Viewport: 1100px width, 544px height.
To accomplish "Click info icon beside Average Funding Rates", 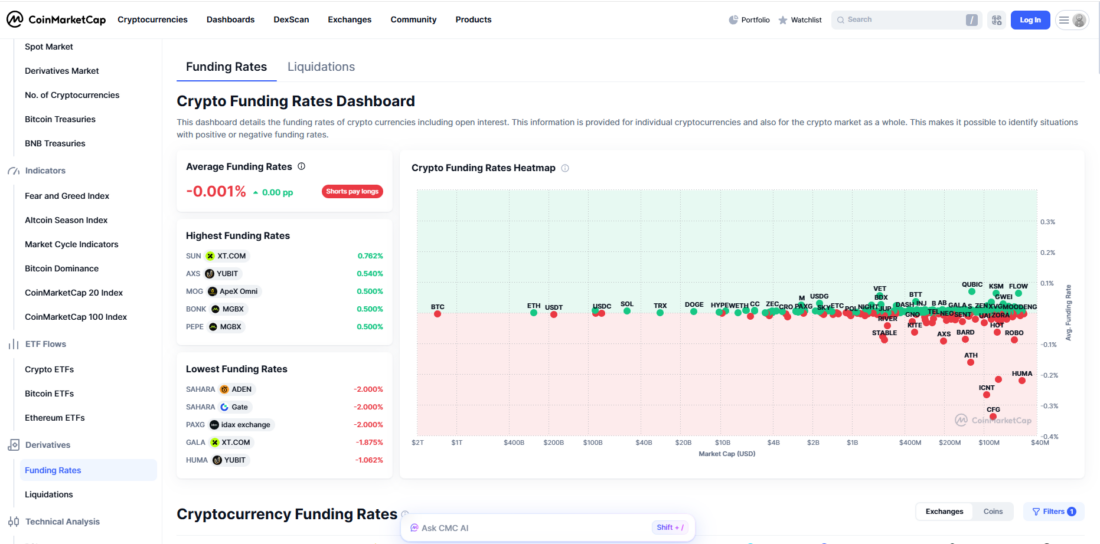I will click(x=302, y=167).
